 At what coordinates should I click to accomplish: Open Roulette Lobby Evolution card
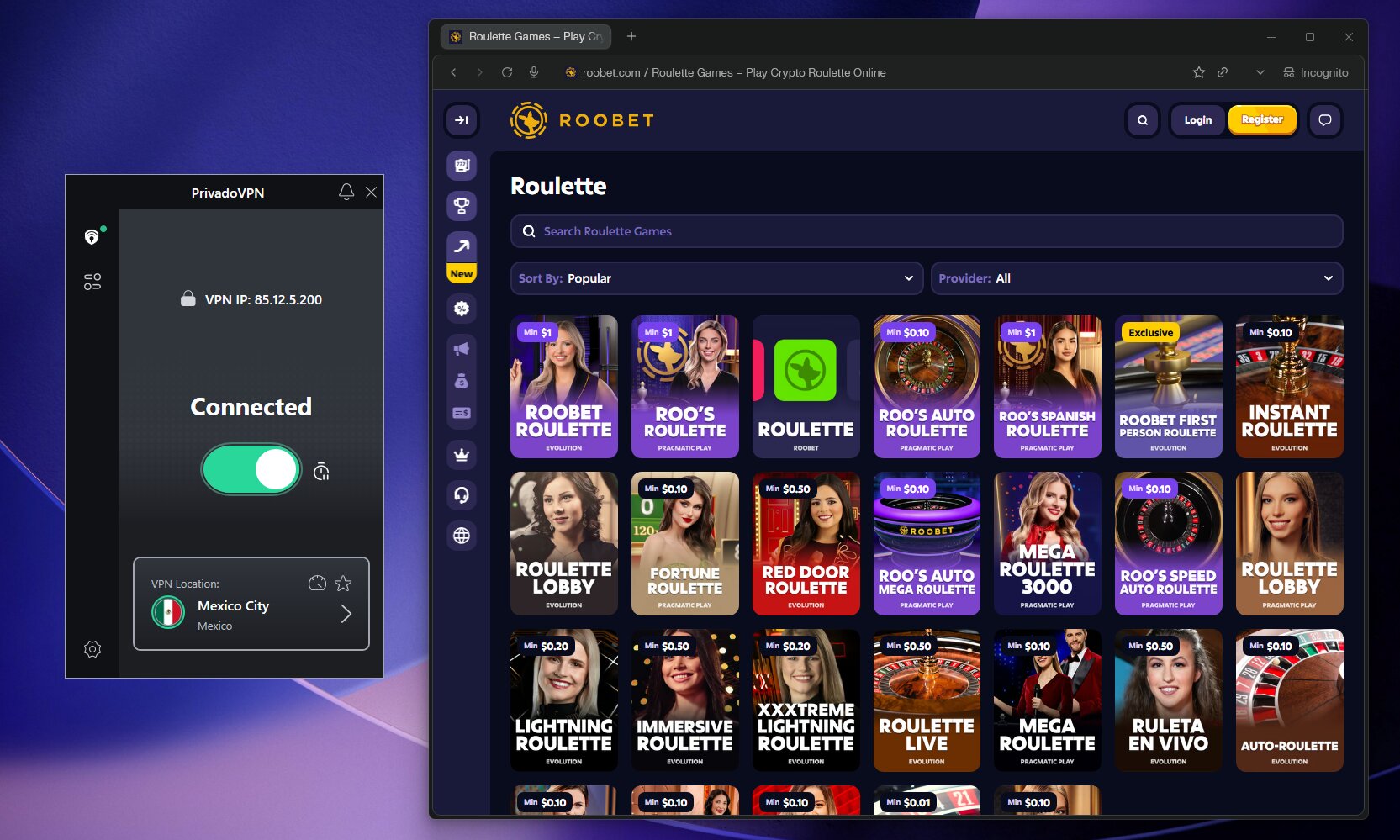tap(564, 543)
